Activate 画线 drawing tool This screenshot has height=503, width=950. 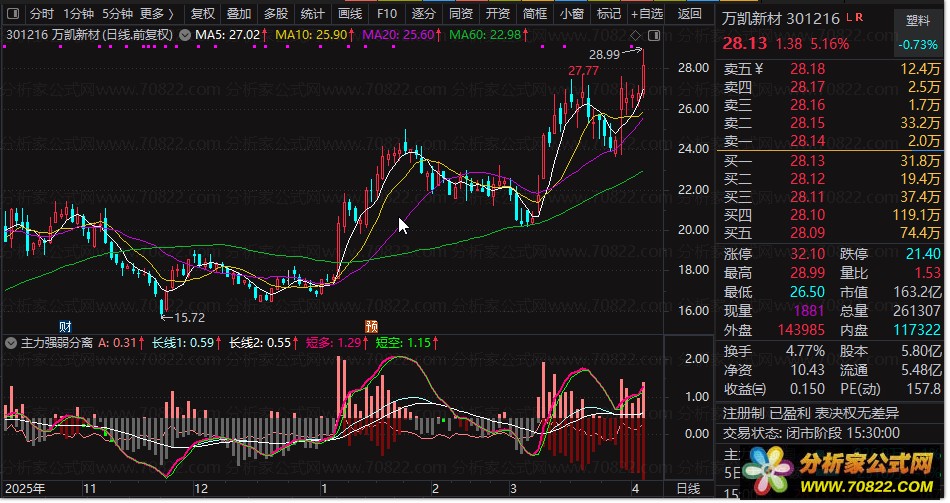tap(350, 13)
